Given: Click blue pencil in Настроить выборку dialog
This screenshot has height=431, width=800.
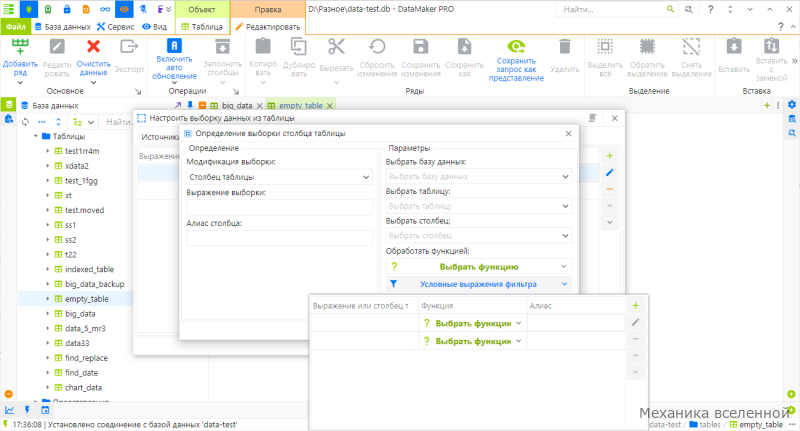Looking at the screenshot, I should pos(610,173).
